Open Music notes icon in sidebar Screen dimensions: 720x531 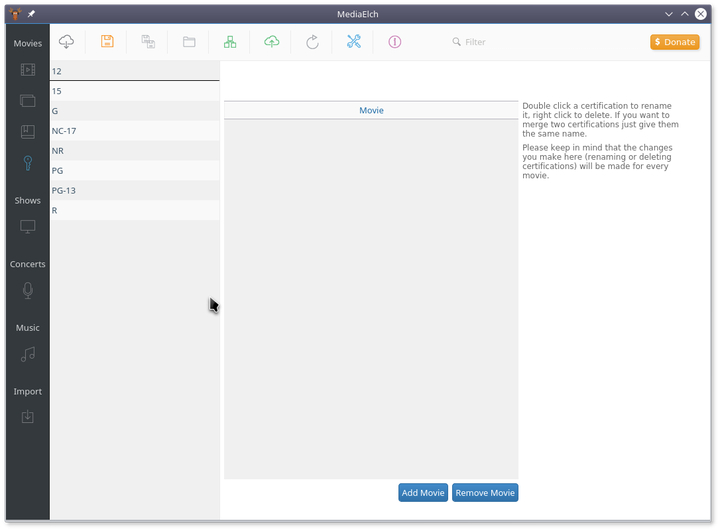coord(28,354)
